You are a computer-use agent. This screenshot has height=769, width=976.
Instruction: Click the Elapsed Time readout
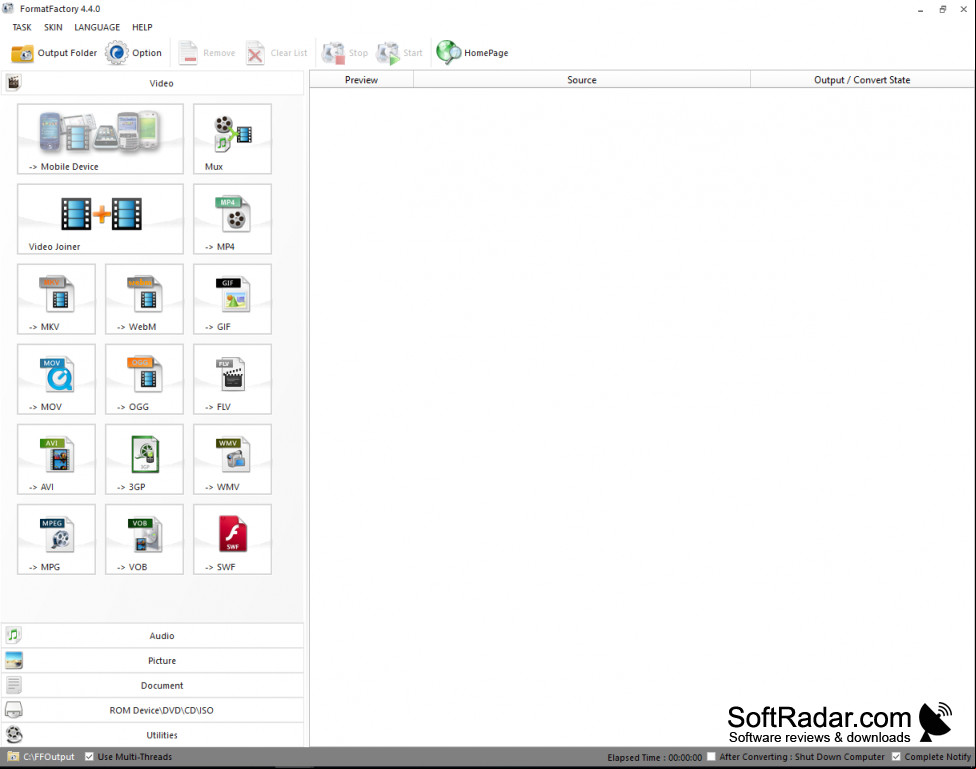click(654, 757)
